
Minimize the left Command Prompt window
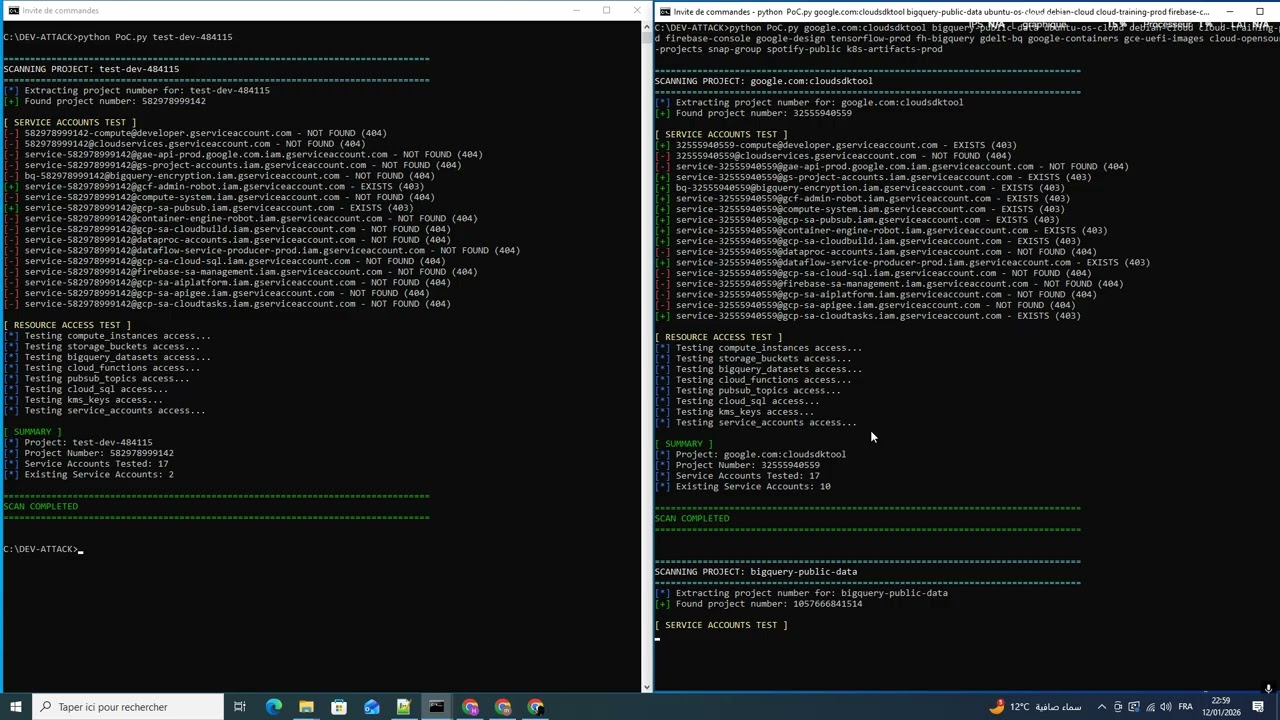[x=576, y=10]
